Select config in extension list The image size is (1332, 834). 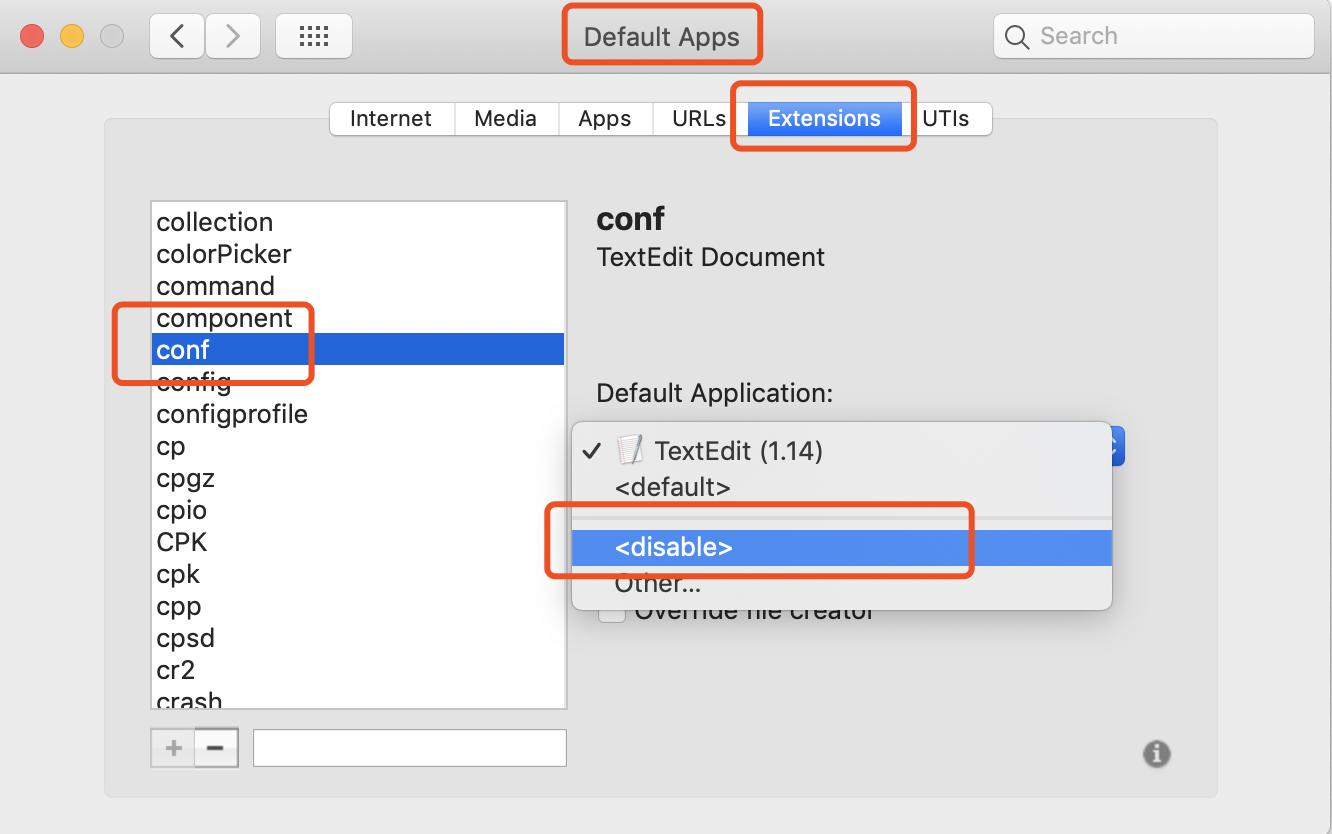[x=358, y=382]
